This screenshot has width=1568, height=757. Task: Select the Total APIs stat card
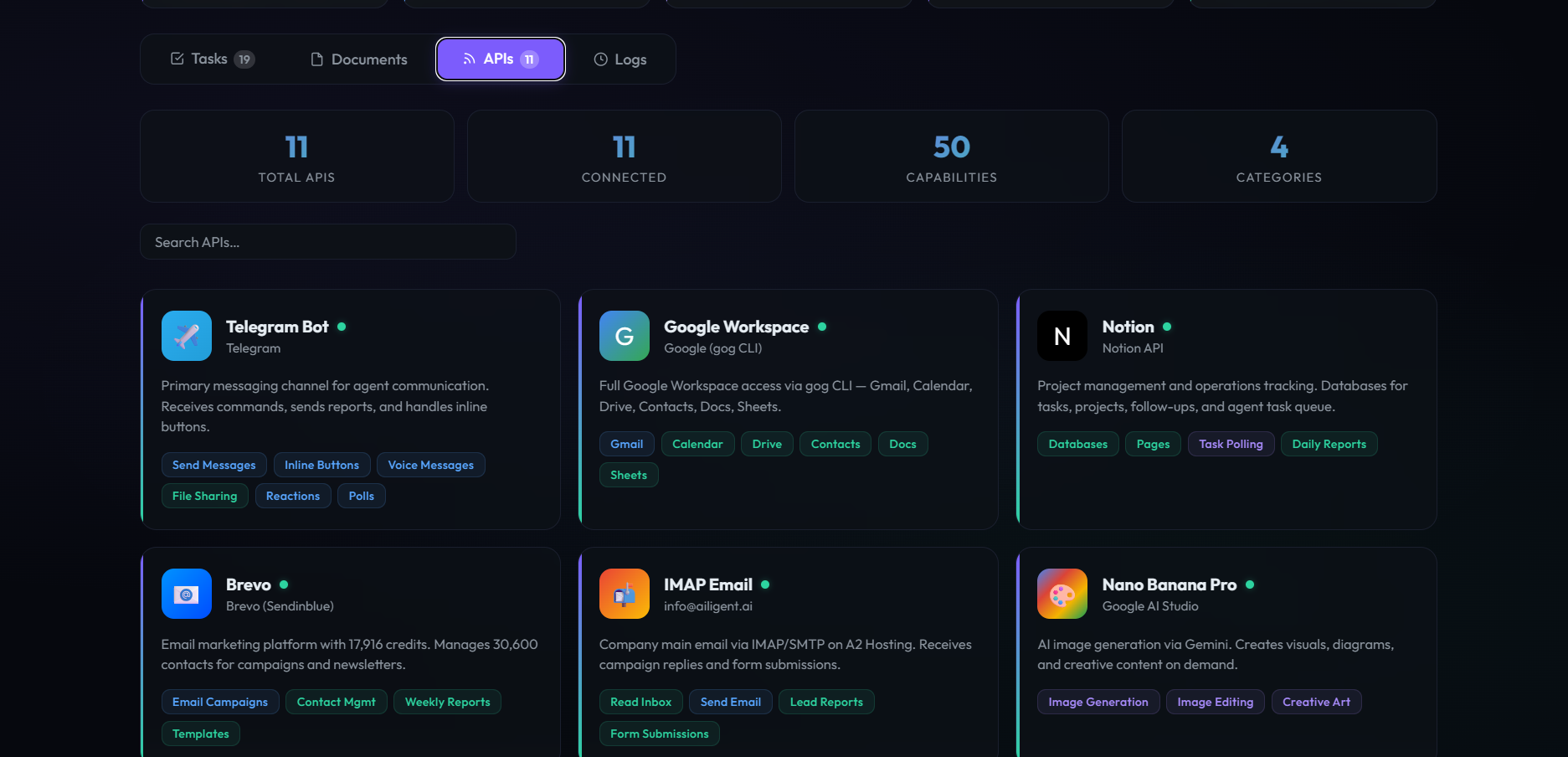[297, 157]
